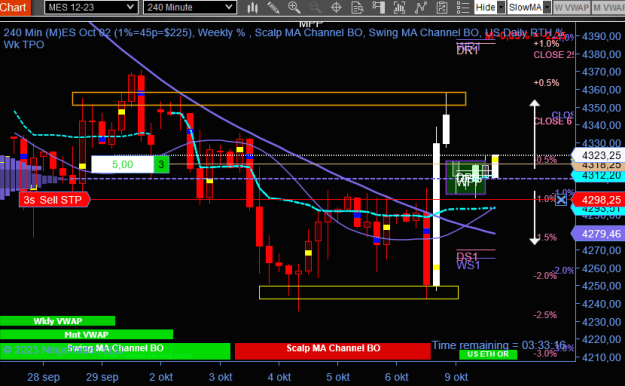This screenshot has height=386, width=625.
Task: Expand the SlowMA dropdown arrow
Action: 547,7
